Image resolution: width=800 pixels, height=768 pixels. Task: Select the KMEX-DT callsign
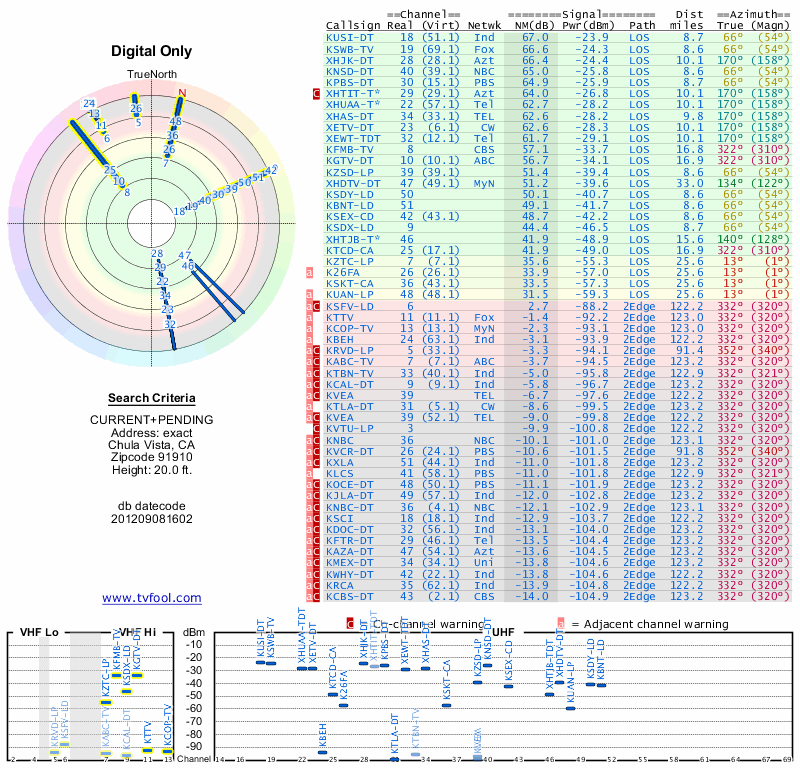point(349,563)
